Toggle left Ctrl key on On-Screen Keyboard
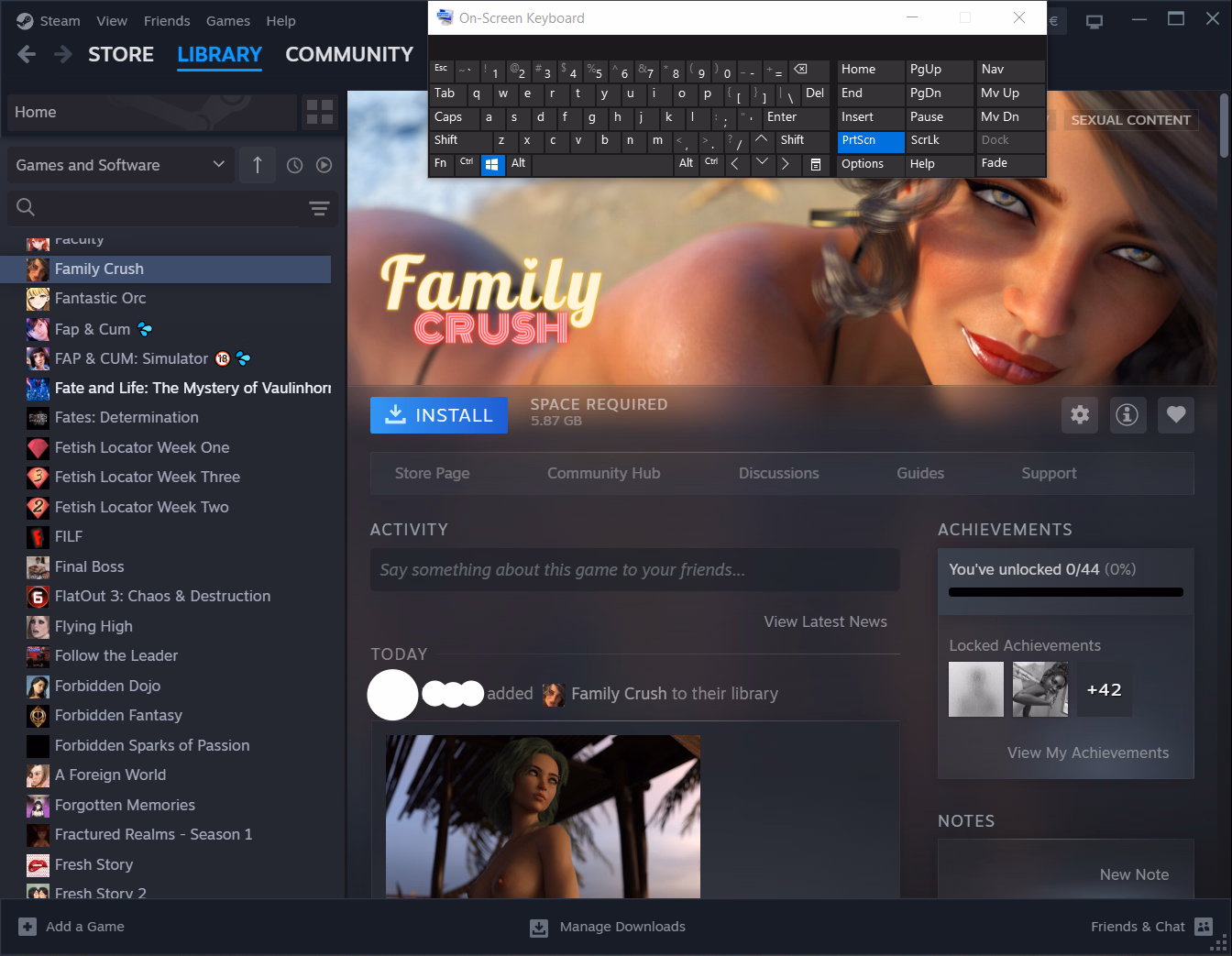This screenshot has width=1232, height=956. (x=467, y=164)
